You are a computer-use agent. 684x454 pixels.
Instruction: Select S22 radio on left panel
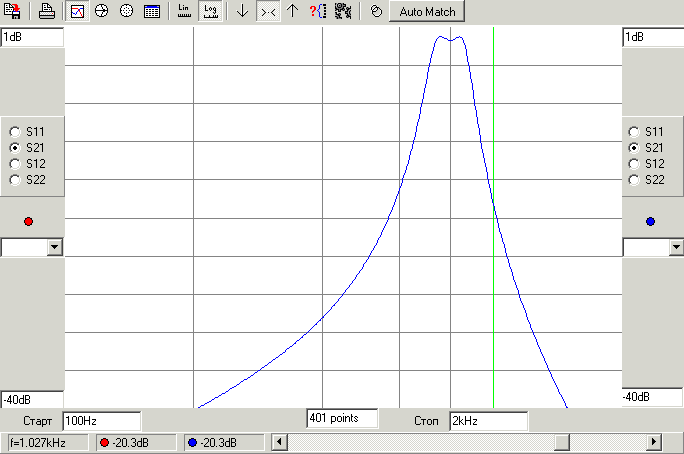[15, 180]
